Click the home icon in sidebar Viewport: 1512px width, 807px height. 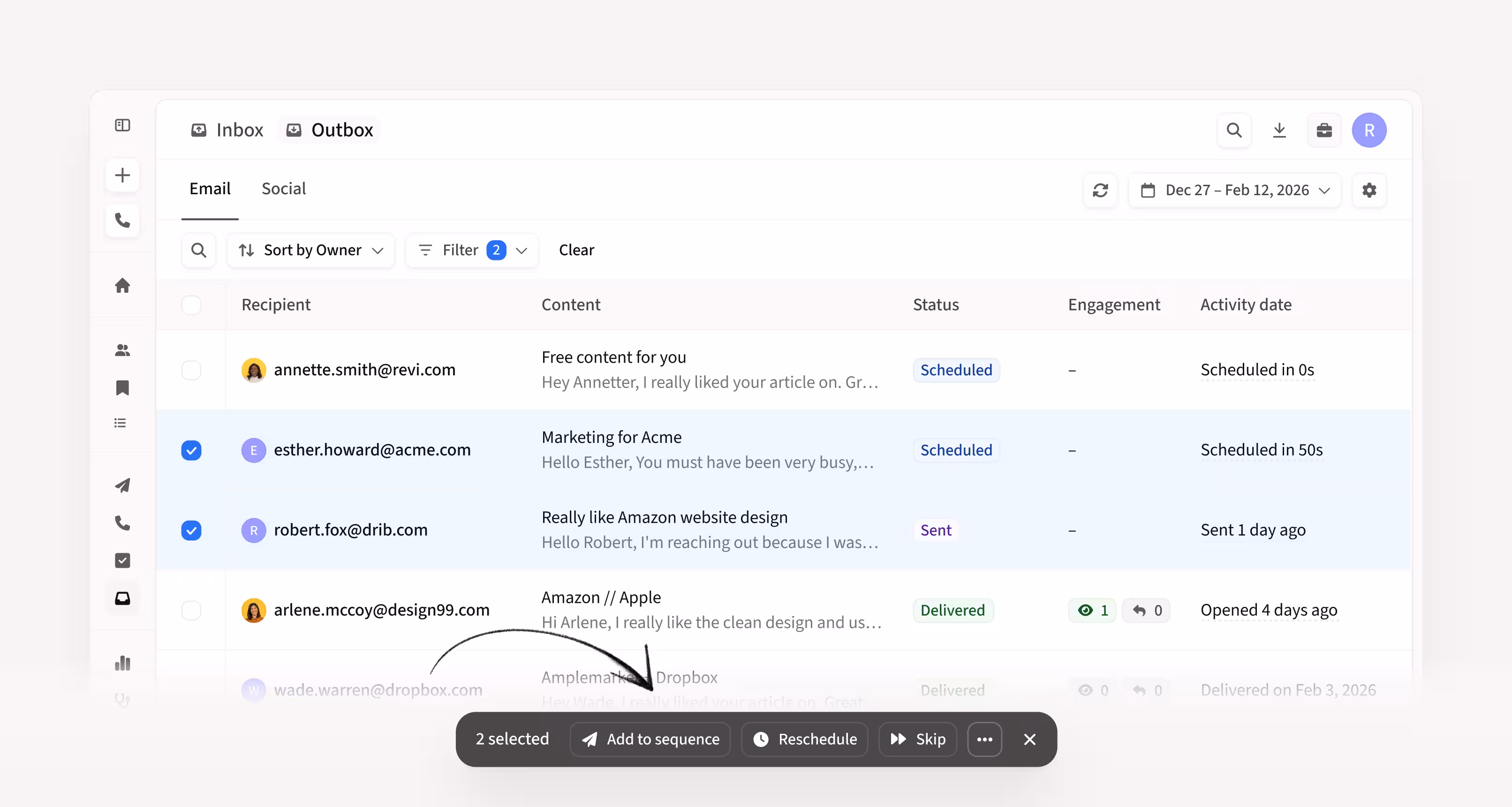(122, 285)
